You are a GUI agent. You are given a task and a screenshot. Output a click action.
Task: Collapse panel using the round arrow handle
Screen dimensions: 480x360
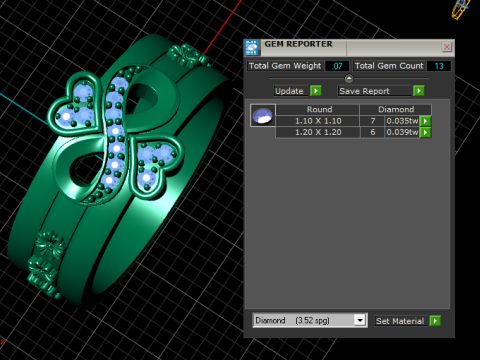pos(349,78)
